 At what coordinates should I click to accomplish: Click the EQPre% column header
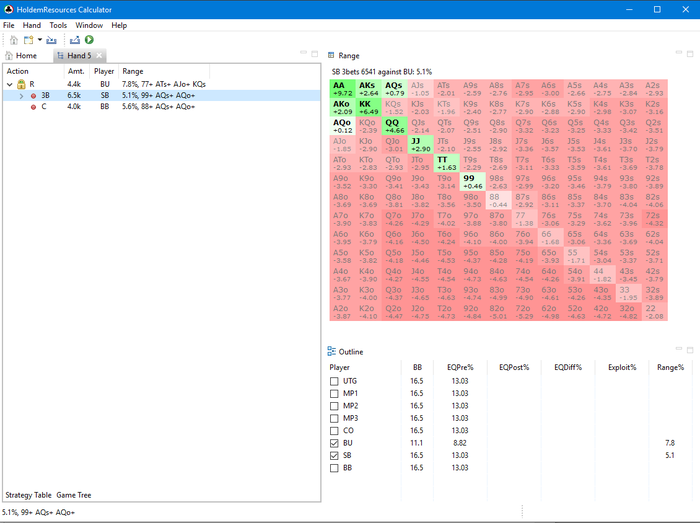point(460,367)
